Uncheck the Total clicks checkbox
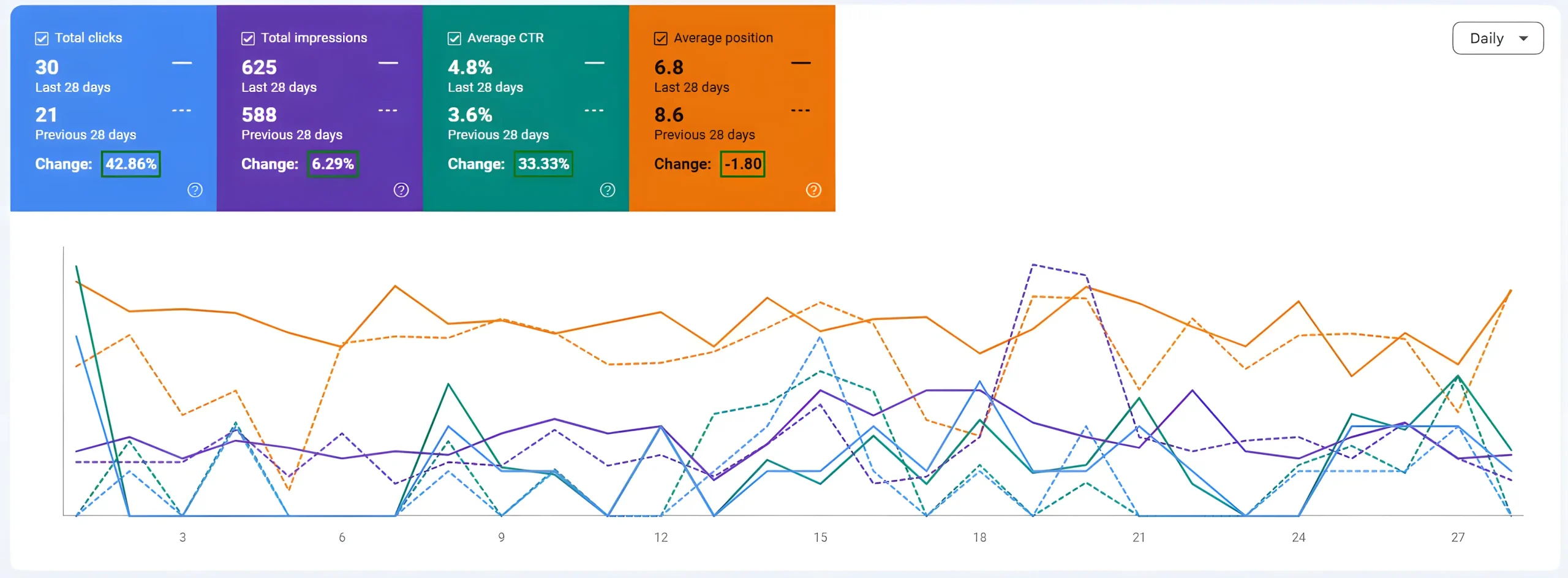Screen dimensions: 1568x578 42,39
